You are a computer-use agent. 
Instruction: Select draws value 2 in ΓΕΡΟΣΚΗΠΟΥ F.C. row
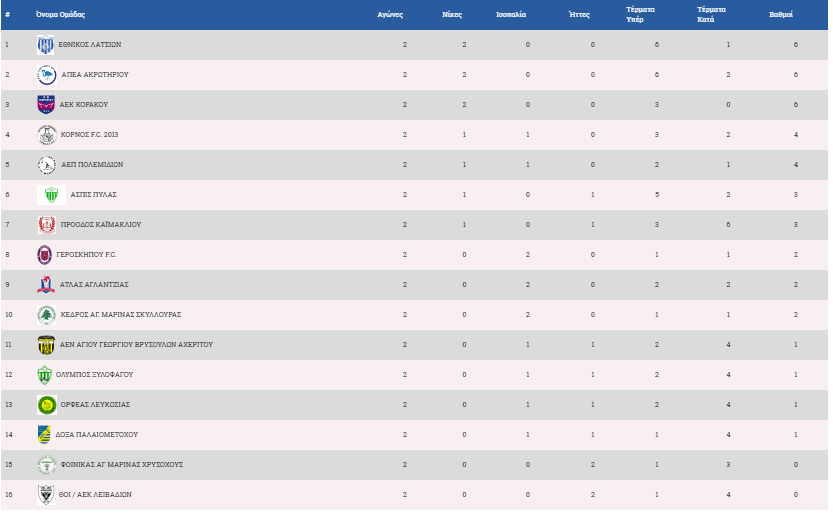point(528,255)
